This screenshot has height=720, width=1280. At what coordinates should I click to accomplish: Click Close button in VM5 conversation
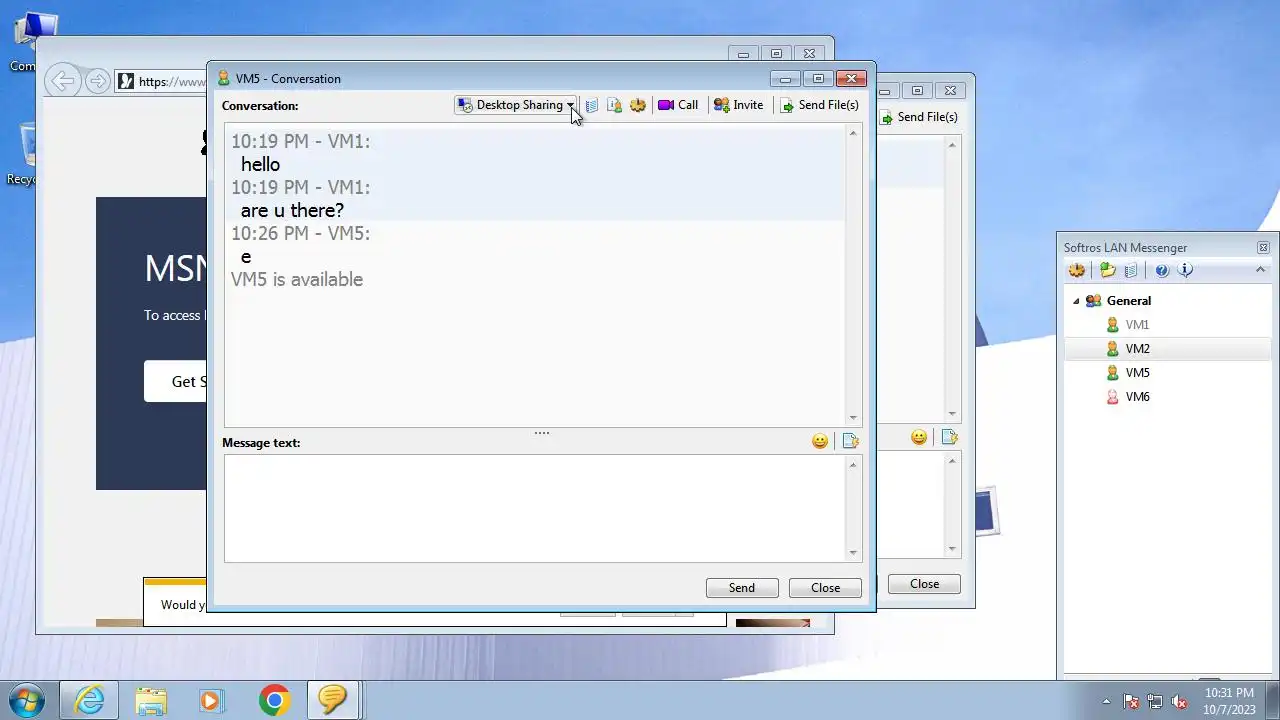825,588
